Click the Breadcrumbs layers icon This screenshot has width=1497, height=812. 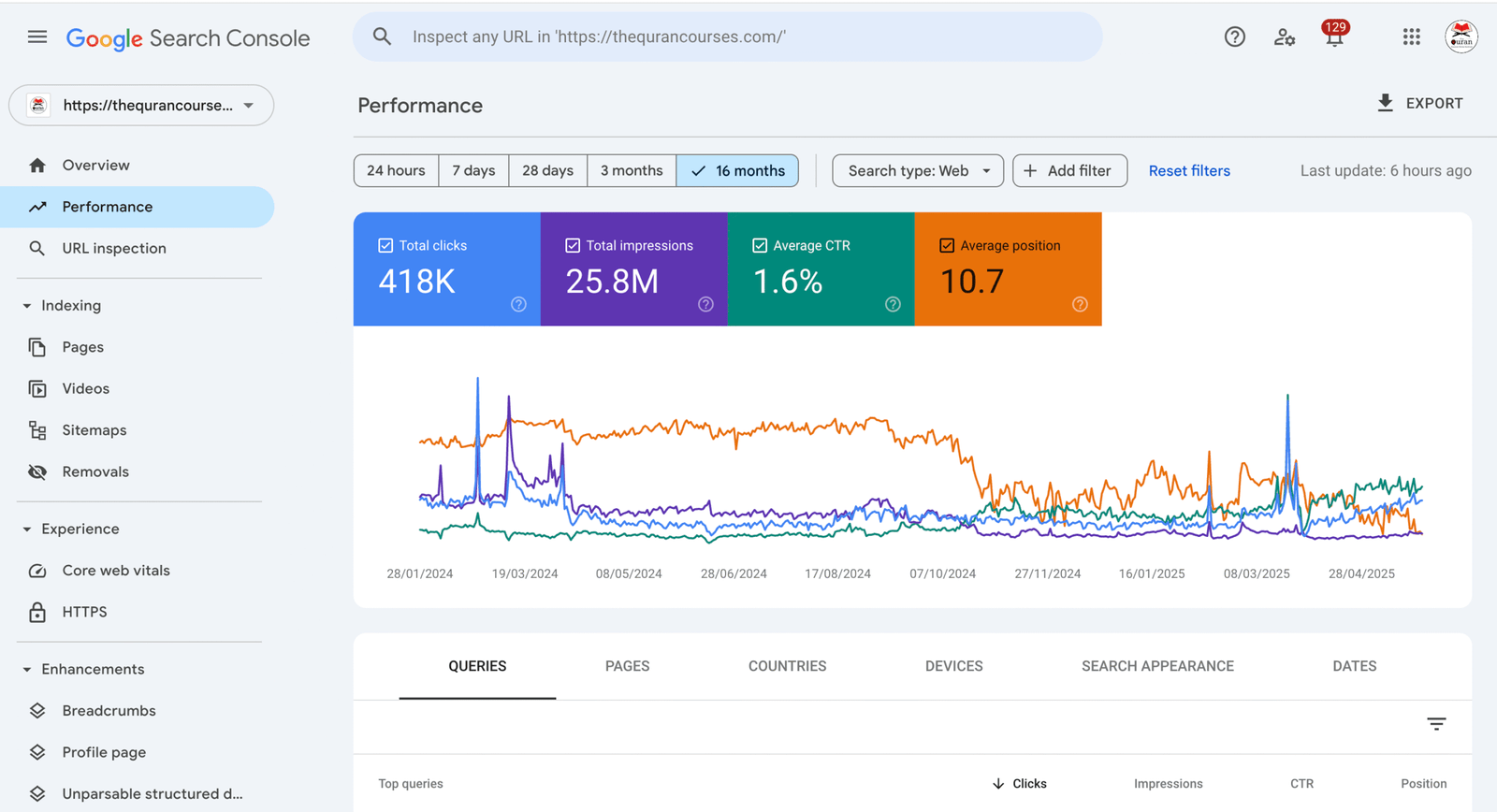tap(37, 711)
